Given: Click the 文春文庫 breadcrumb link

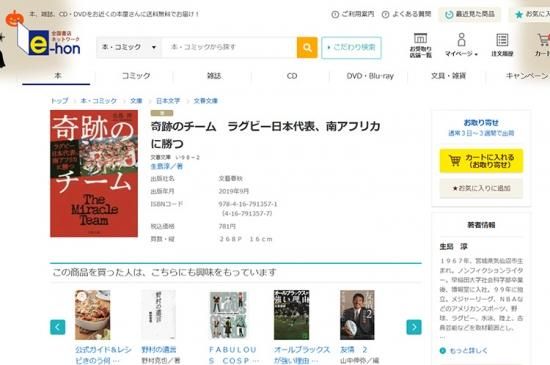Looking at the screenshot, I should [206, 101].
